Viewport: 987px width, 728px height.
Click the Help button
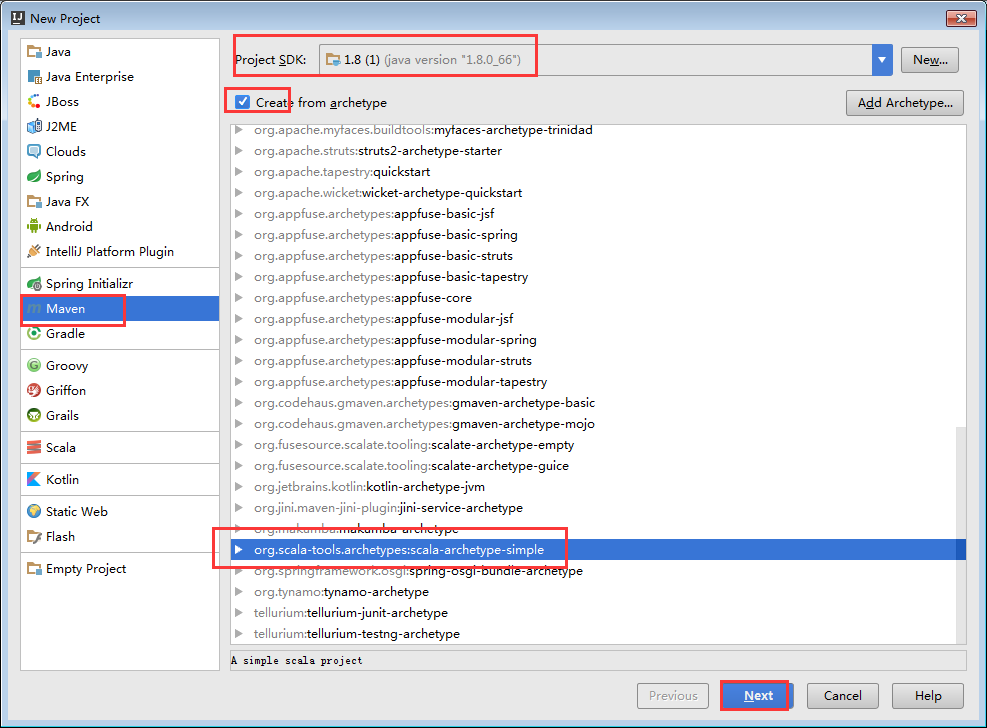point(928,695)
